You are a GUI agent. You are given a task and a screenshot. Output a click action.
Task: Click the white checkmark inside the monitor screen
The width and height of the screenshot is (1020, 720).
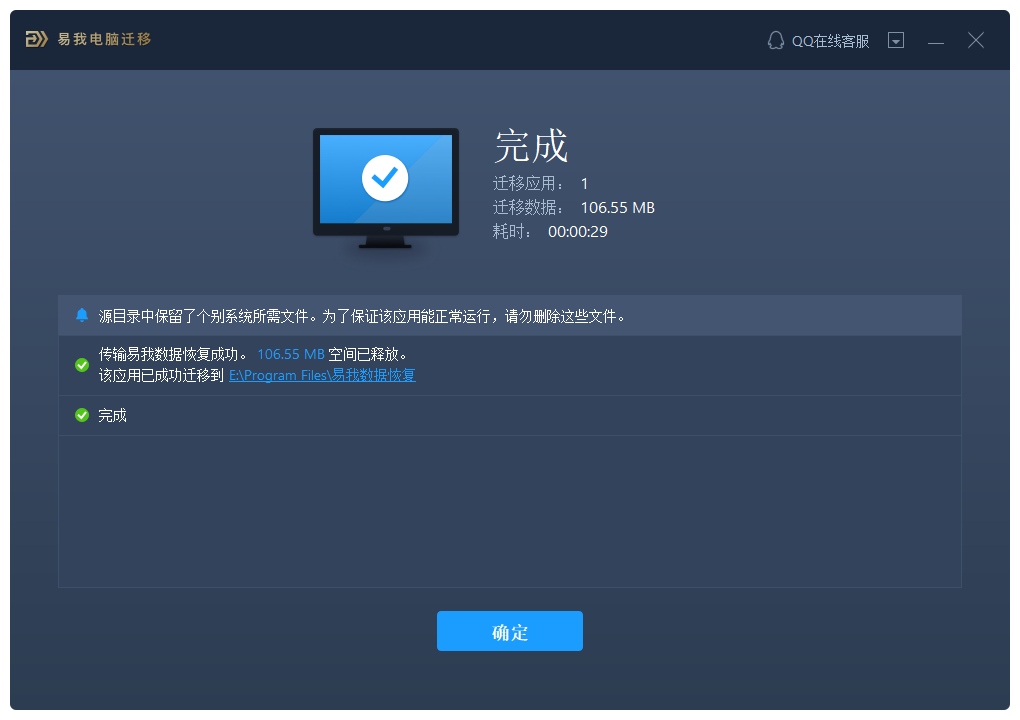[x=386, y=176]
